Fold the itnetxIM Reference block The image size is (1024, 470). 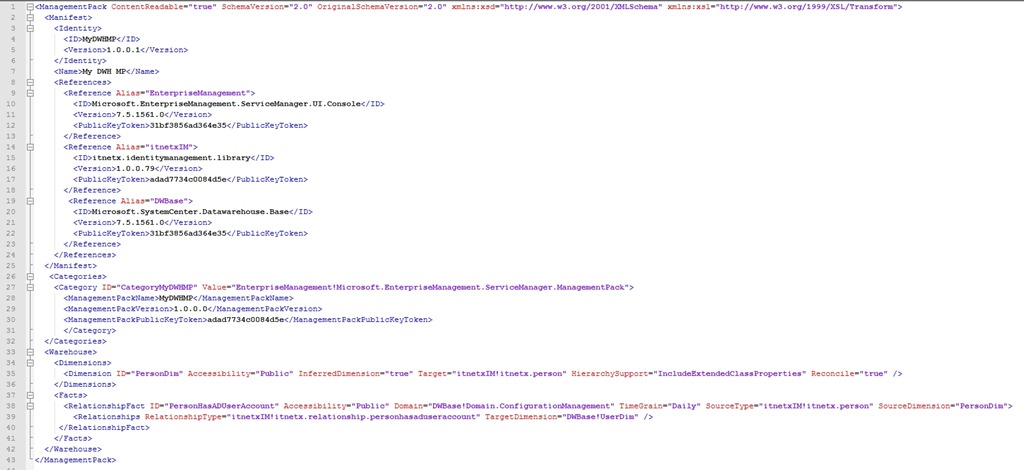(x=30, y=147)
